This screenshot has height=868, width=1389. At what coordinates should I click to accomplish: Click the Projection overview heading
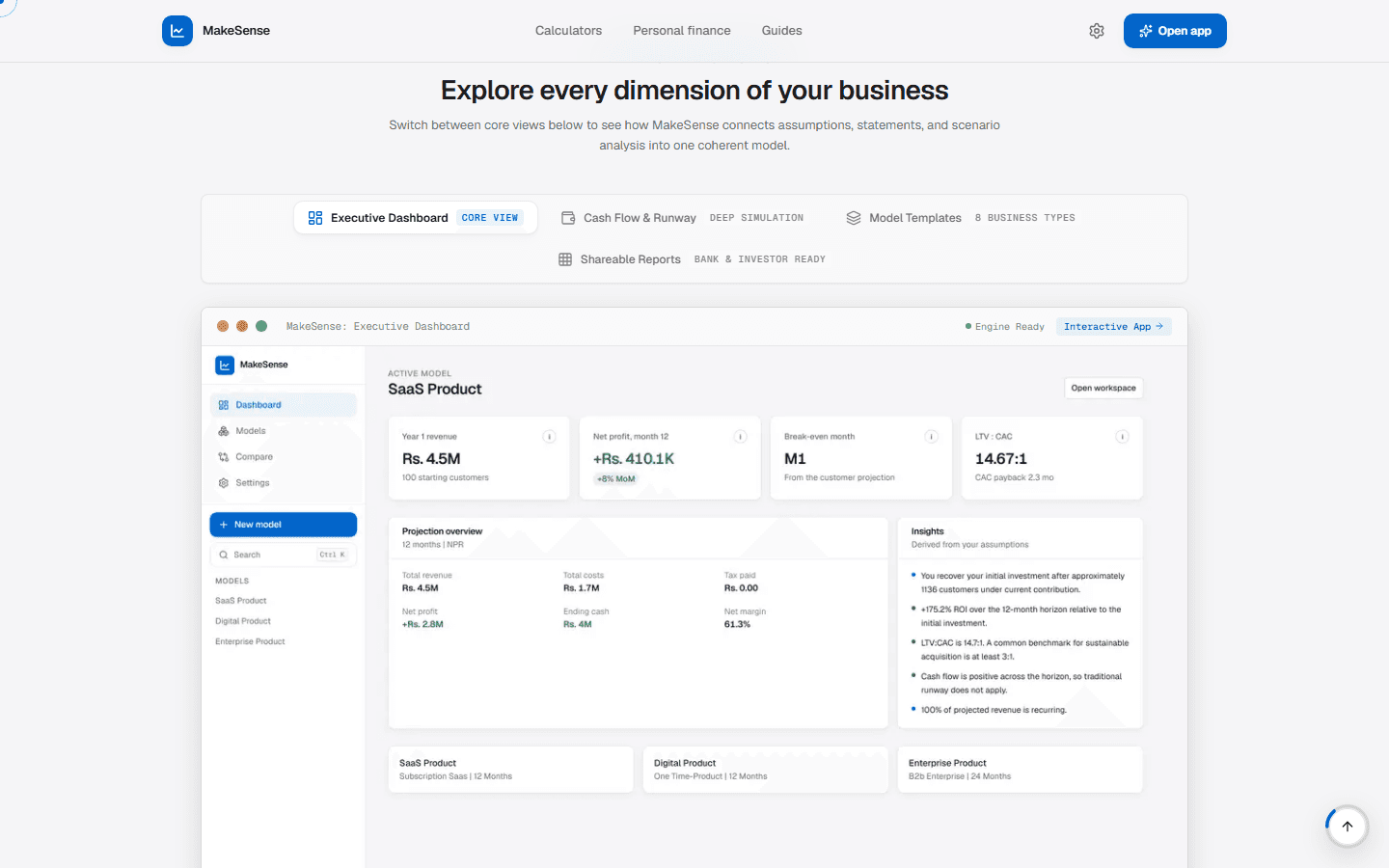tap(442, 531)
